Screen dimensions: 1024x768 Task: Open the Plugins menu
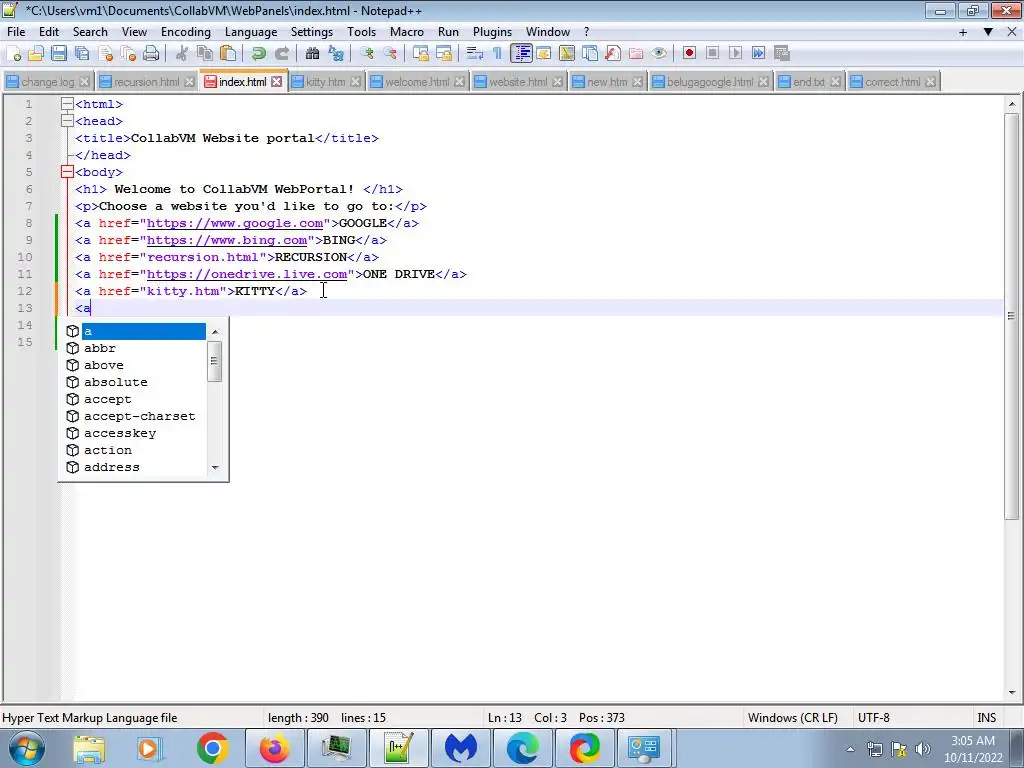(492, 32)
